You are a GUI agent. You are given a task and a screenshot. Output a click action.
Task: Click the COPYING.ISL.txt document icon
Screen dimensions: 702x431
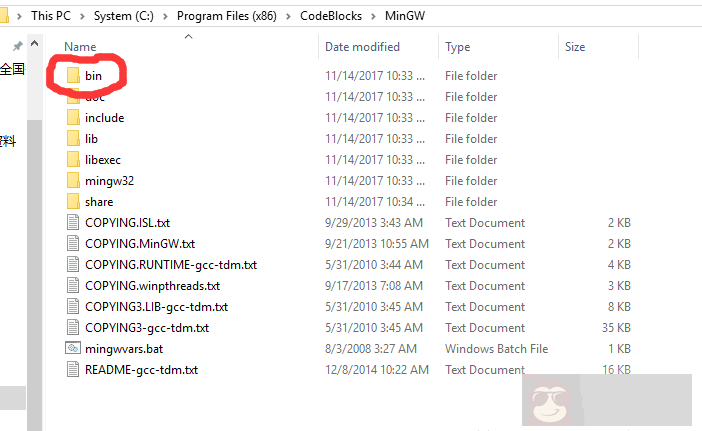point(72,223)
